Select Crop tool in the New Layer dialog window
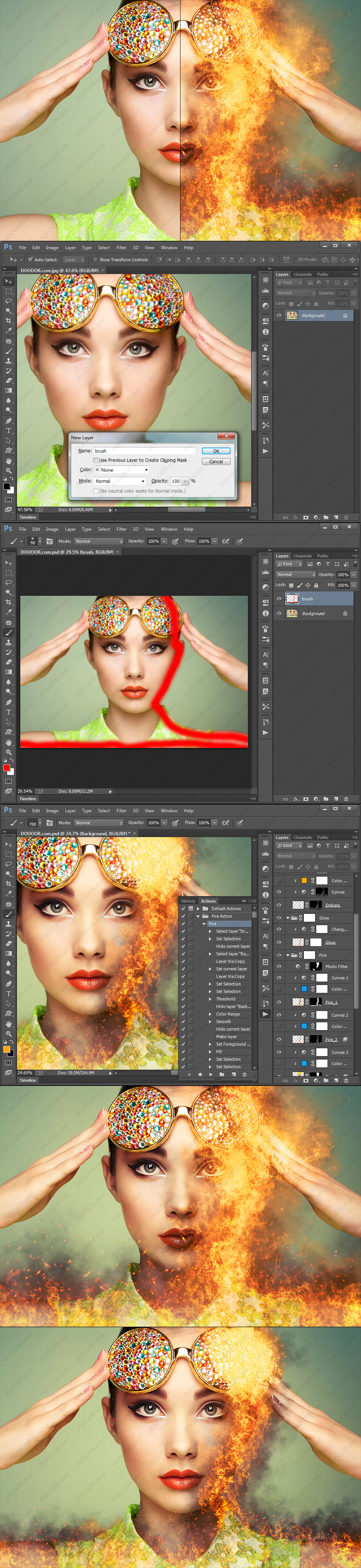The width and height of the screenshot is (361, 1568). click(x=9, y=321)
